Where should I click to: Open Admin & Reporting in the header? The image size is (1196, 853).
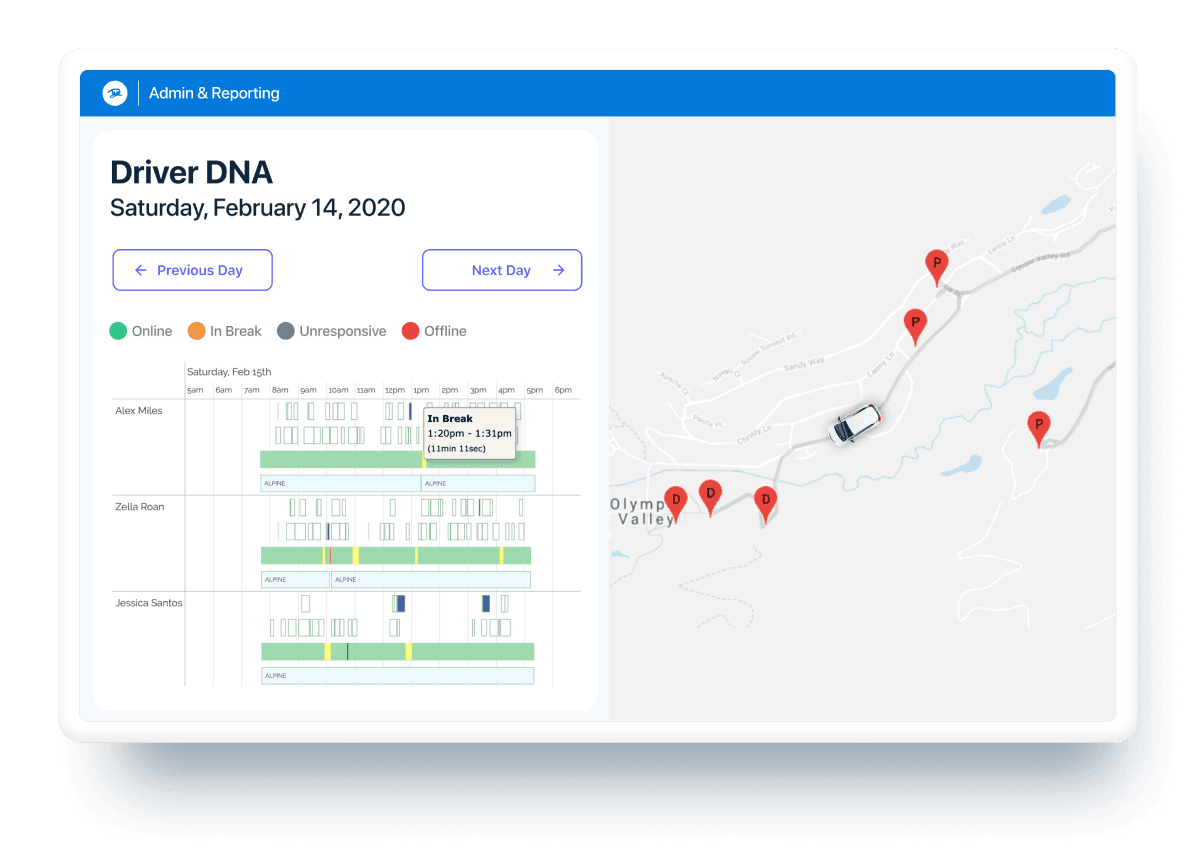(214, 93)
